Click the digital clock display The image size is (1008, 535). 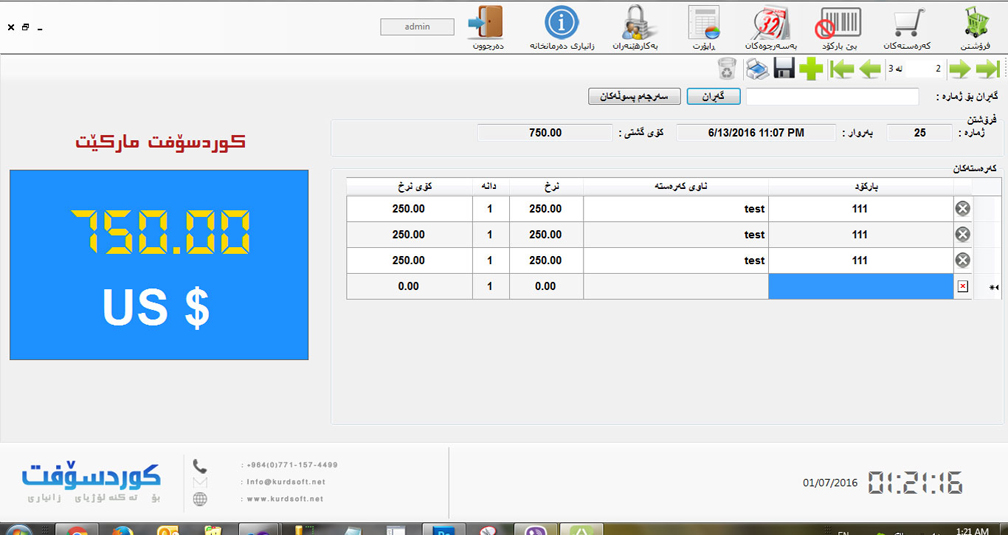(915, 482)
